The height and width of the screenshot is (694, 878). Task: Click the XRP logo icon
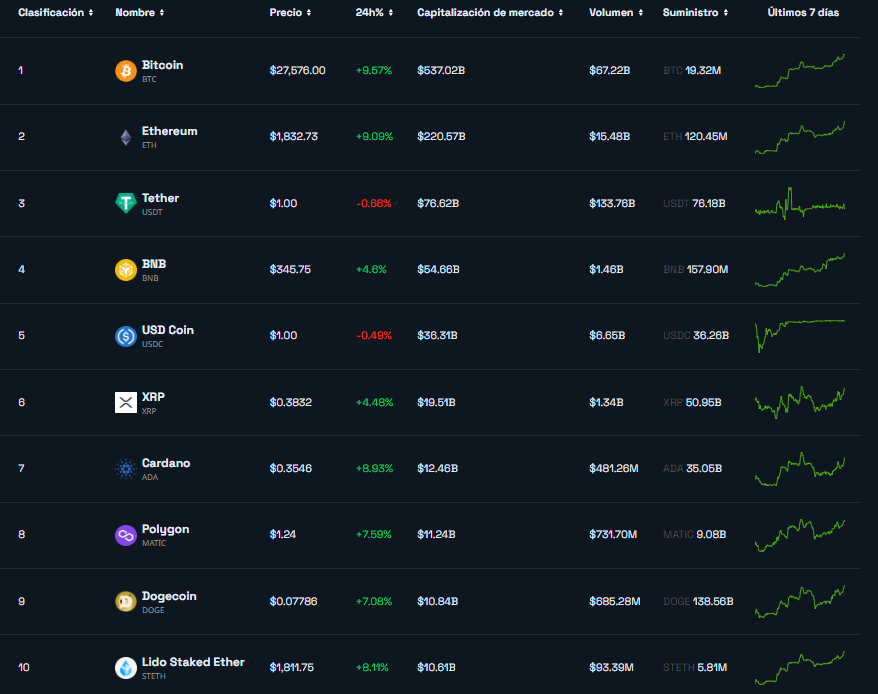125,402
